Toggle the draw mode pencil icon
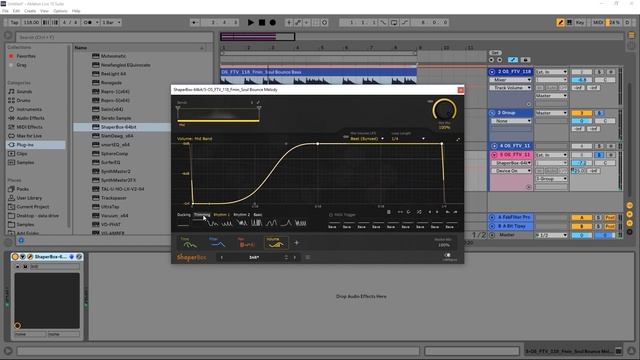Image resolution: width=640 pixels, height=360 pixels. [x=560, y=22]
